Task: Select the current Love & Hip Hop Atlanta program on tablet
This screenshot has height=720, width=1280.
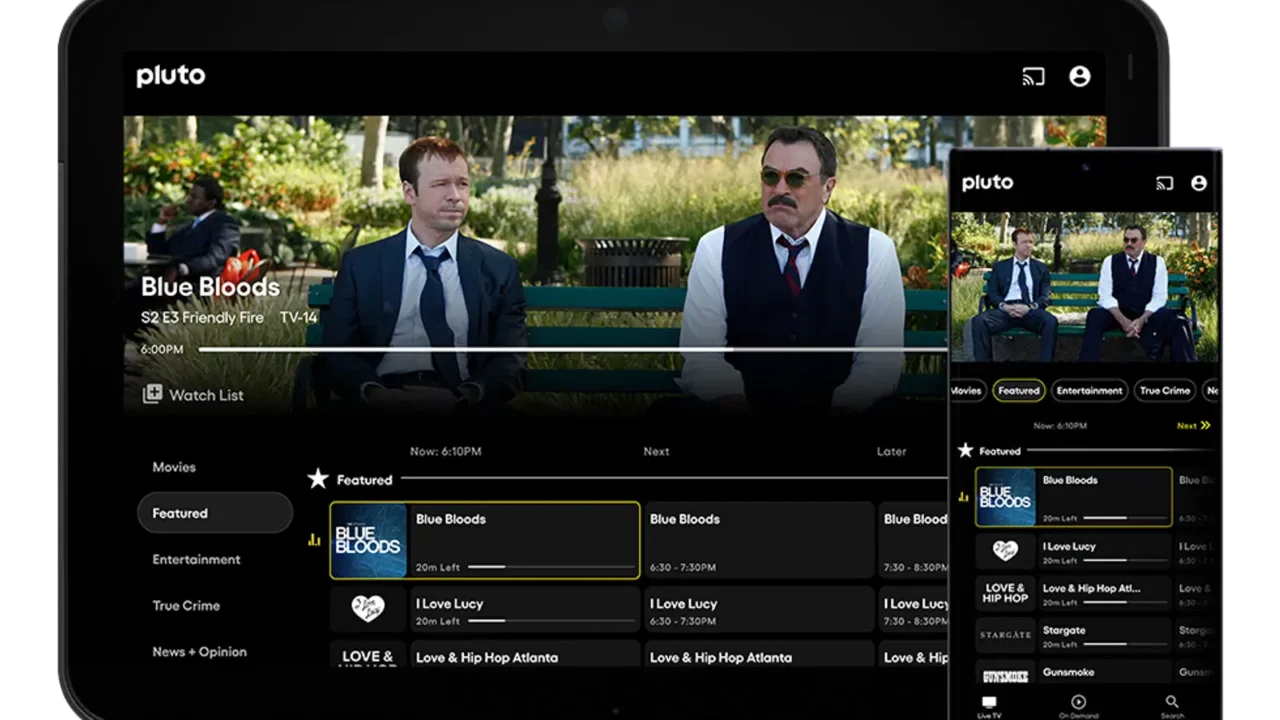Action: coord(524,654)
